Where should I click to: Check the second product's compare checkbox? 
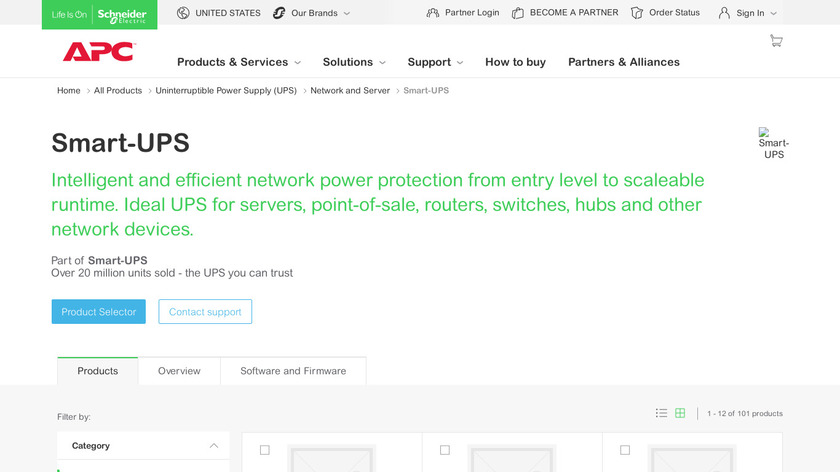[x=445, y=450]
